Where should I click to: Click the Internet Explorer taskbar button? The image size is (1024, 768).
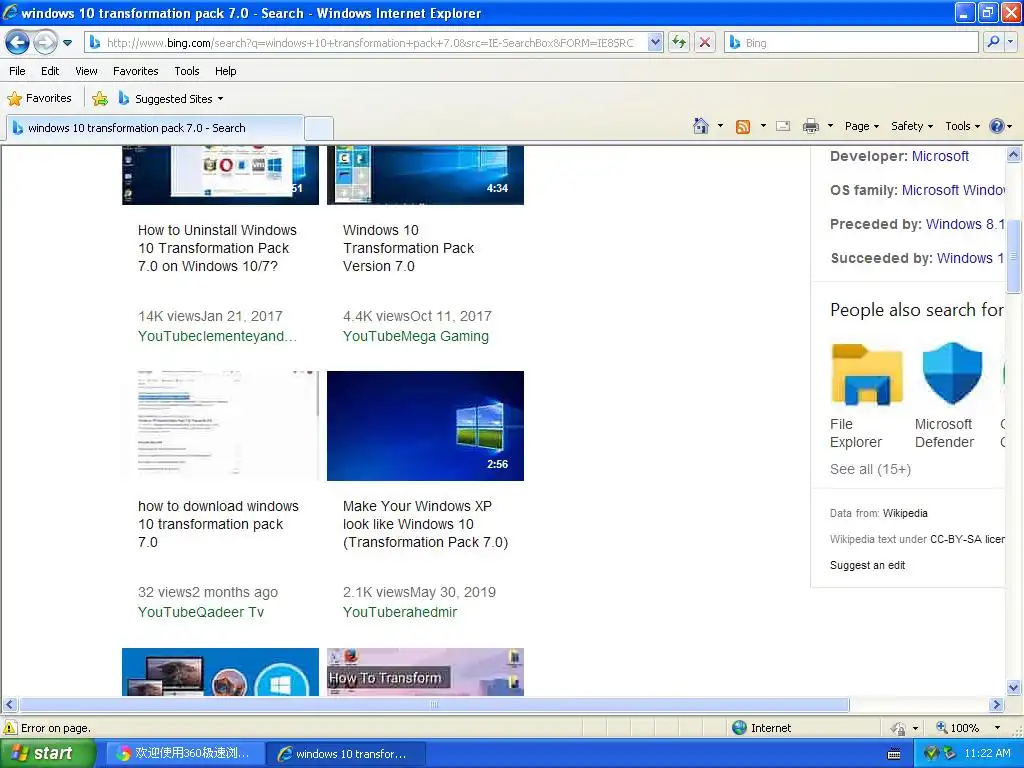346,754
